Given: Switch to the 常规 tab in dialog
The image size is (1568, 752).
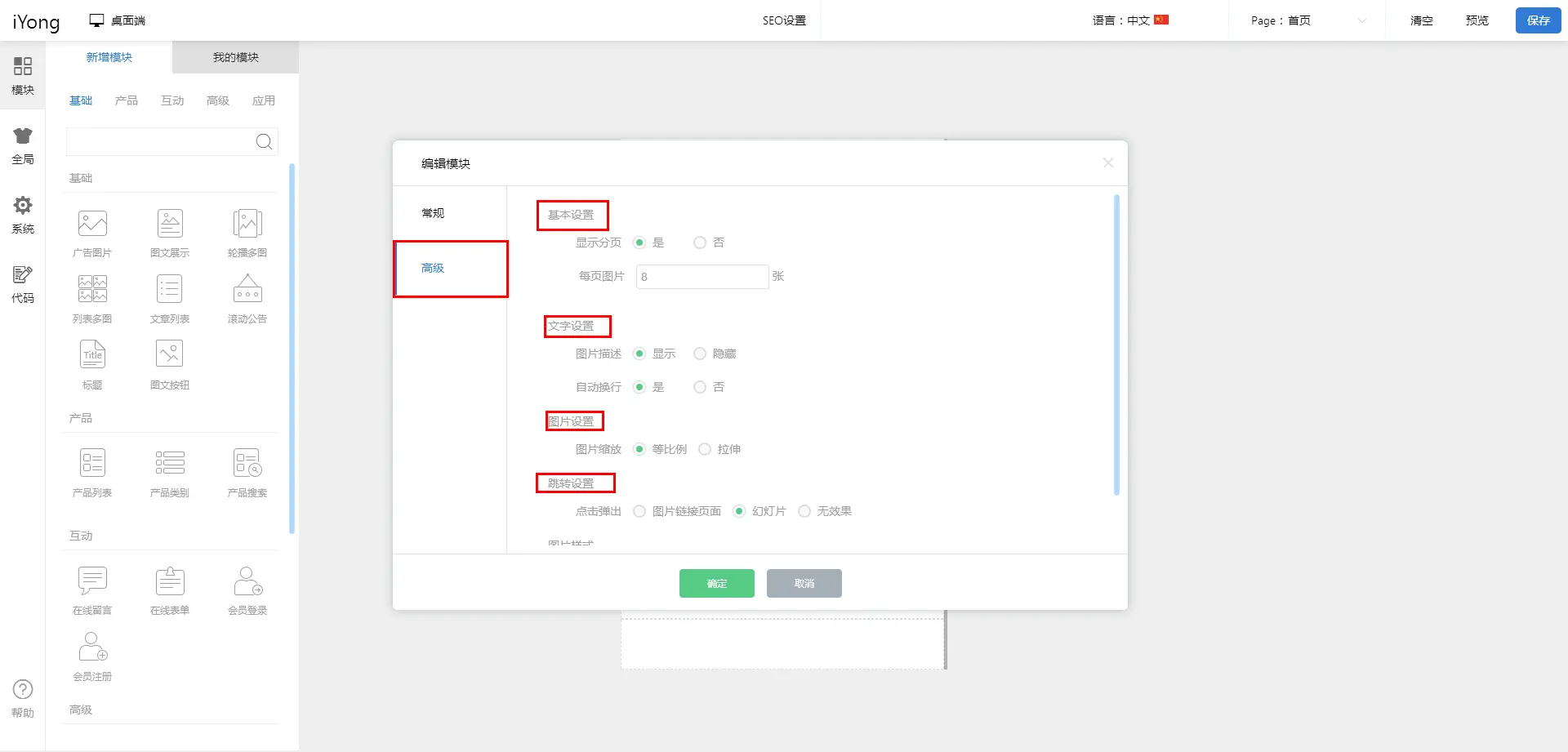Looking at the screenshot, I should tap(433, 213).
